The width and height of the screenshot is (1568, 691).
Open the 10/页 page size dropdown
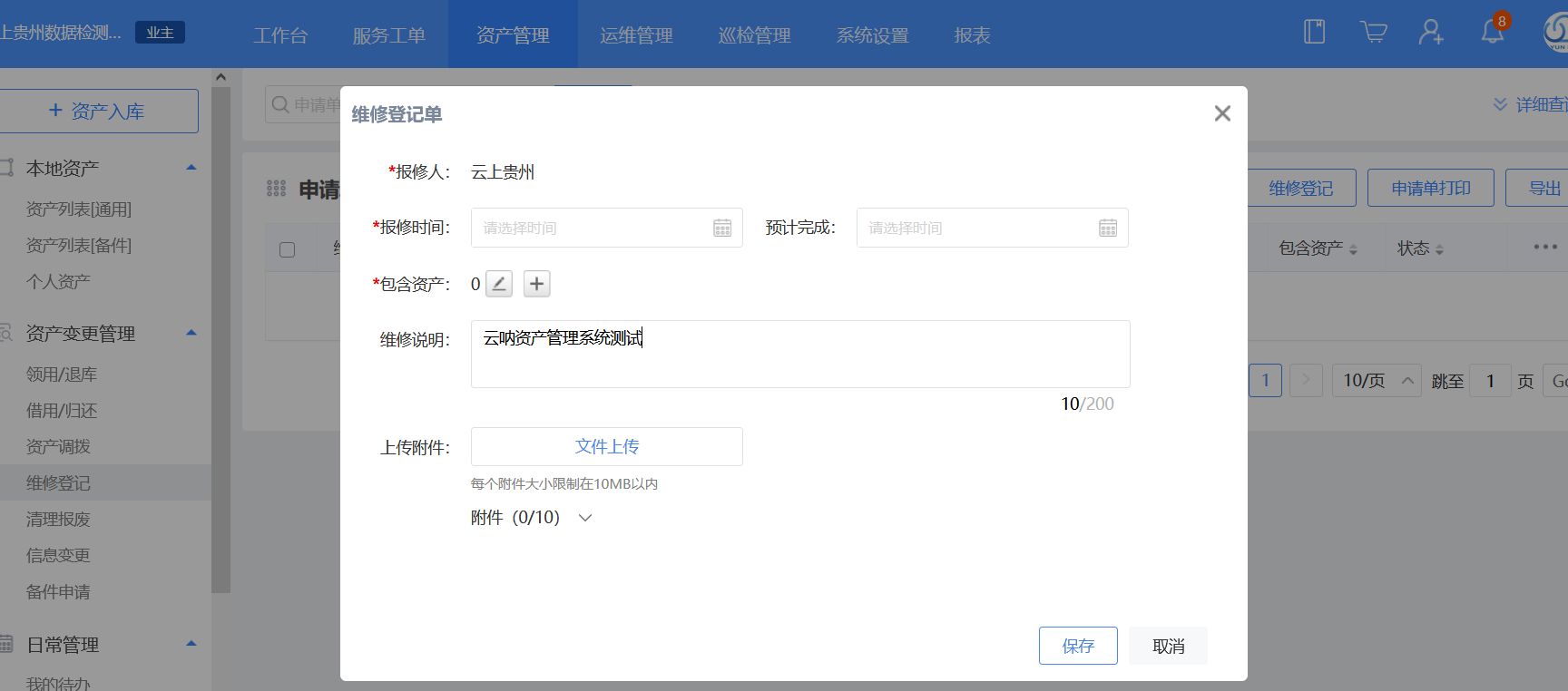(x=1376, y=381)
